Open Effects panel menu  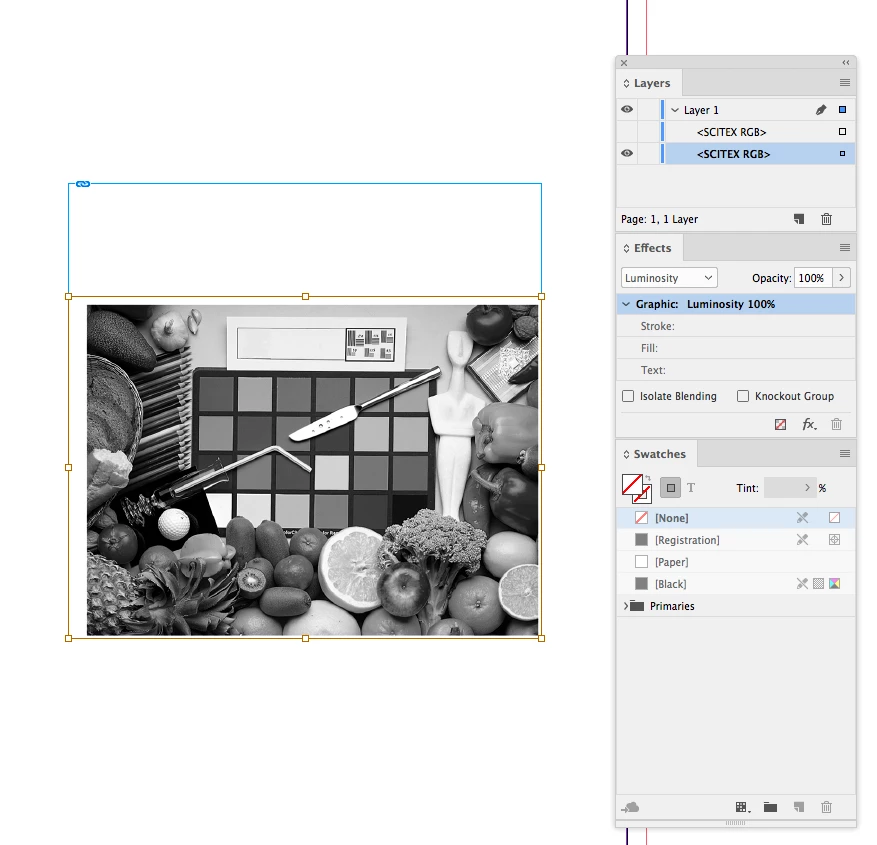coord(845,248)
